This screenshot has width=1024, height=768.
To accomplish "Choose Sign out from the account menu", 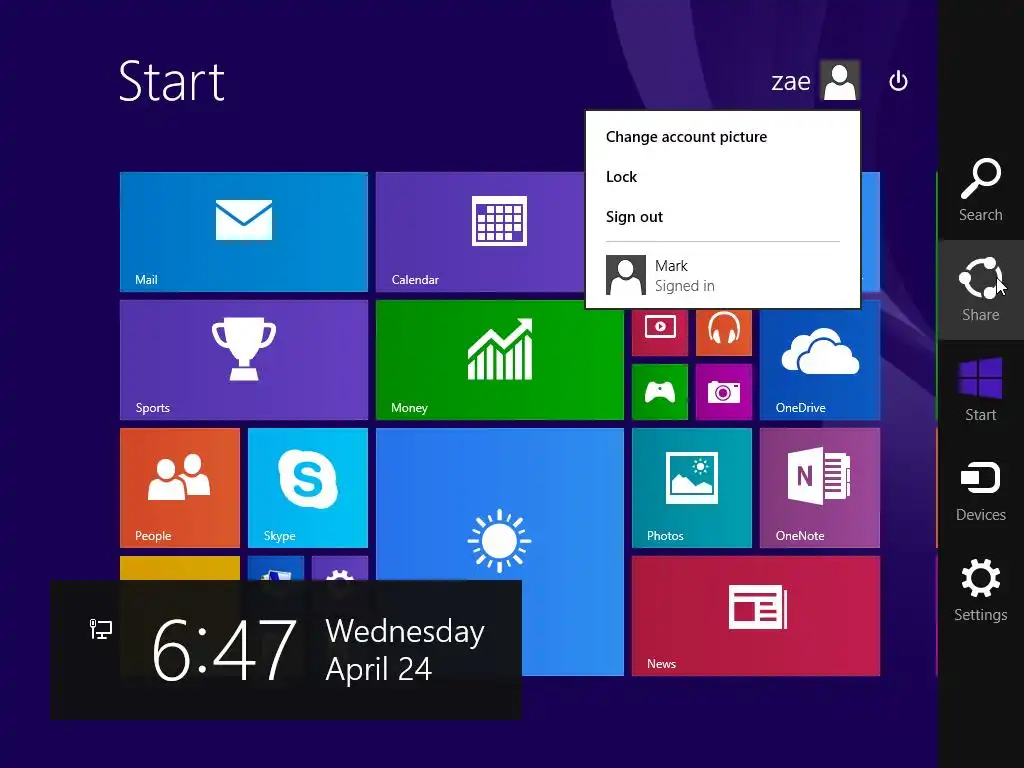I will [634, 216].
